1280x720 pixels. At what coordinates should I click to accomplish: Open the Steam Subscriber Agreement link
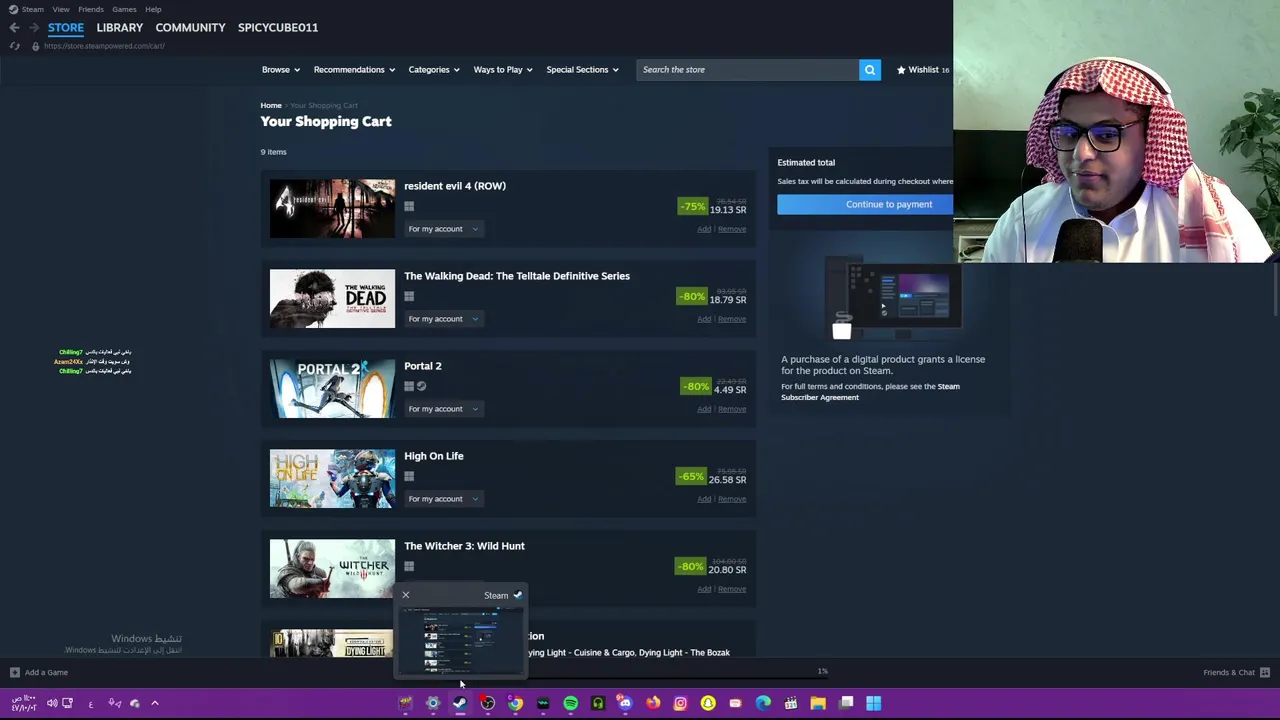click(870, 392)
